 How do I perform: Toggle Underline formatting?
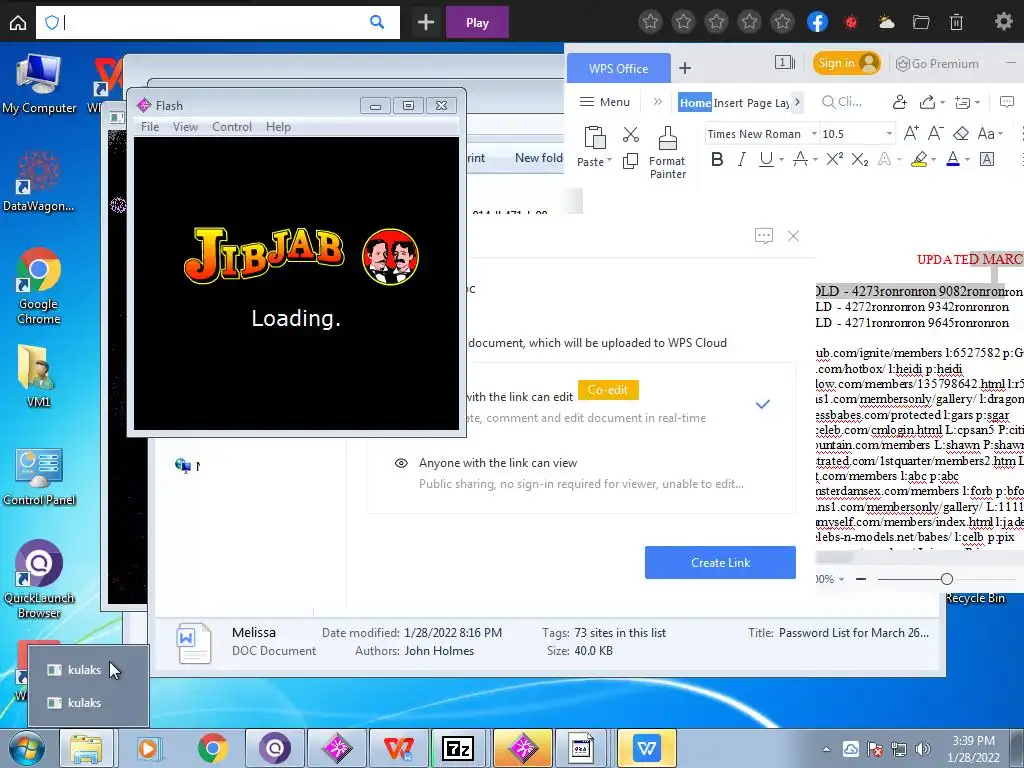[766, 159]
